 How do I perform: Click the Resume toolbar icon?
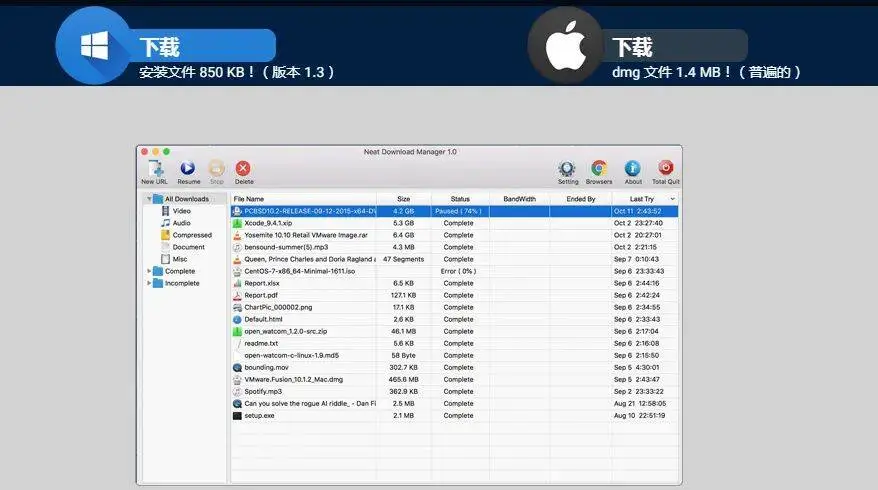tap(188, 168)
